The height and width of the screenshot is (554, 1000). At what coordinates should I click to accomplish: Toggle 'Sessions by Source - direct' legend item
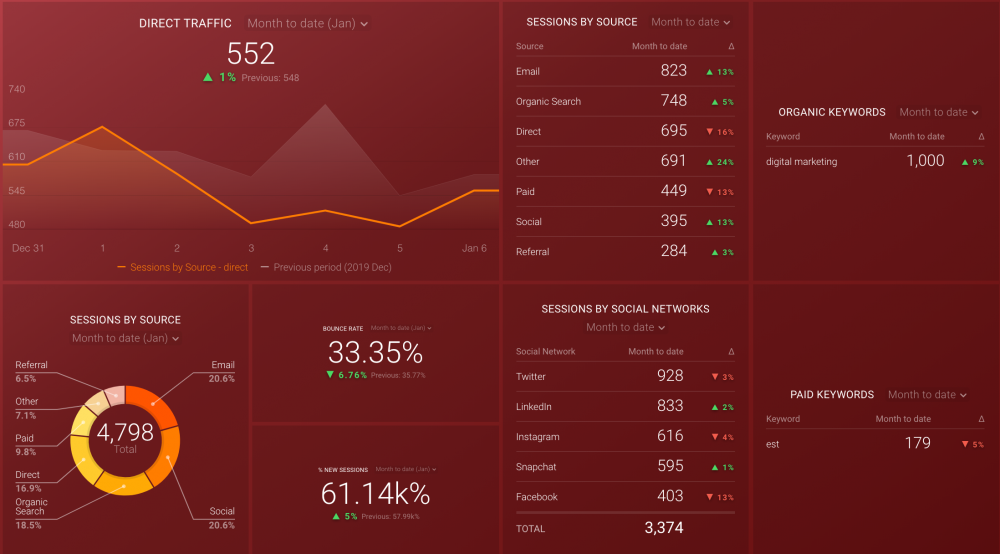click(x=183, y=267)
